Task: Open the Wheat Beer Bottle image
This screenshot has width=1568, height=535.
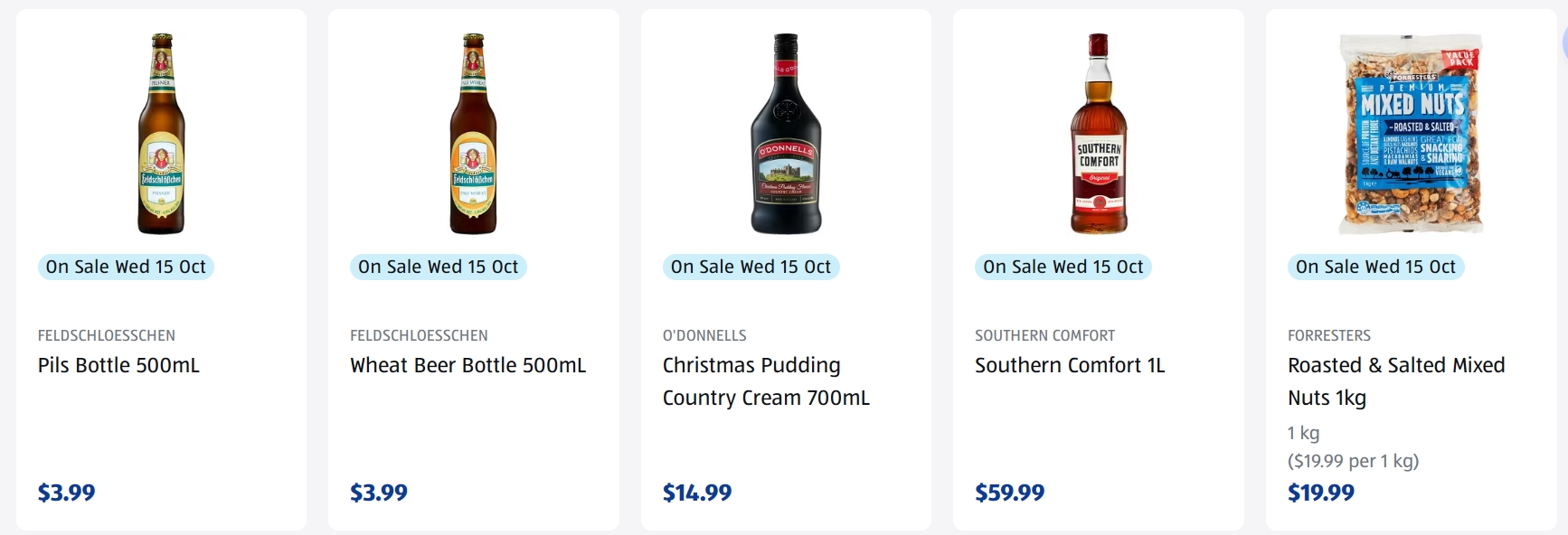Action: click(473, 134)
